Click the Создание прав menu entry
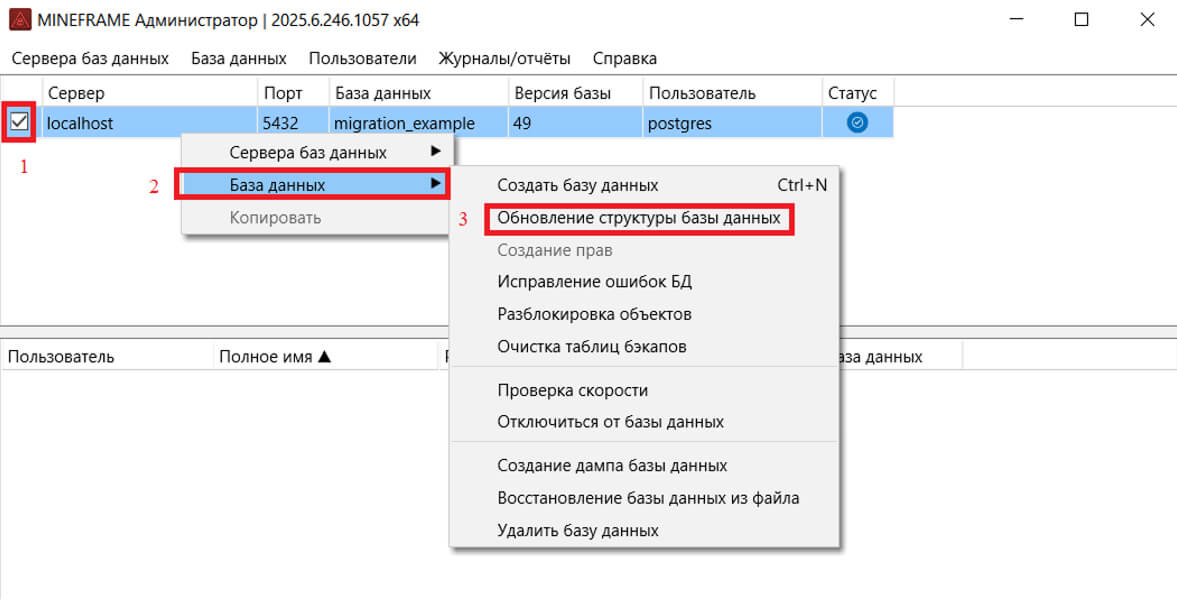Viewport: 1177px width, 610px height. tap(644, 250)
